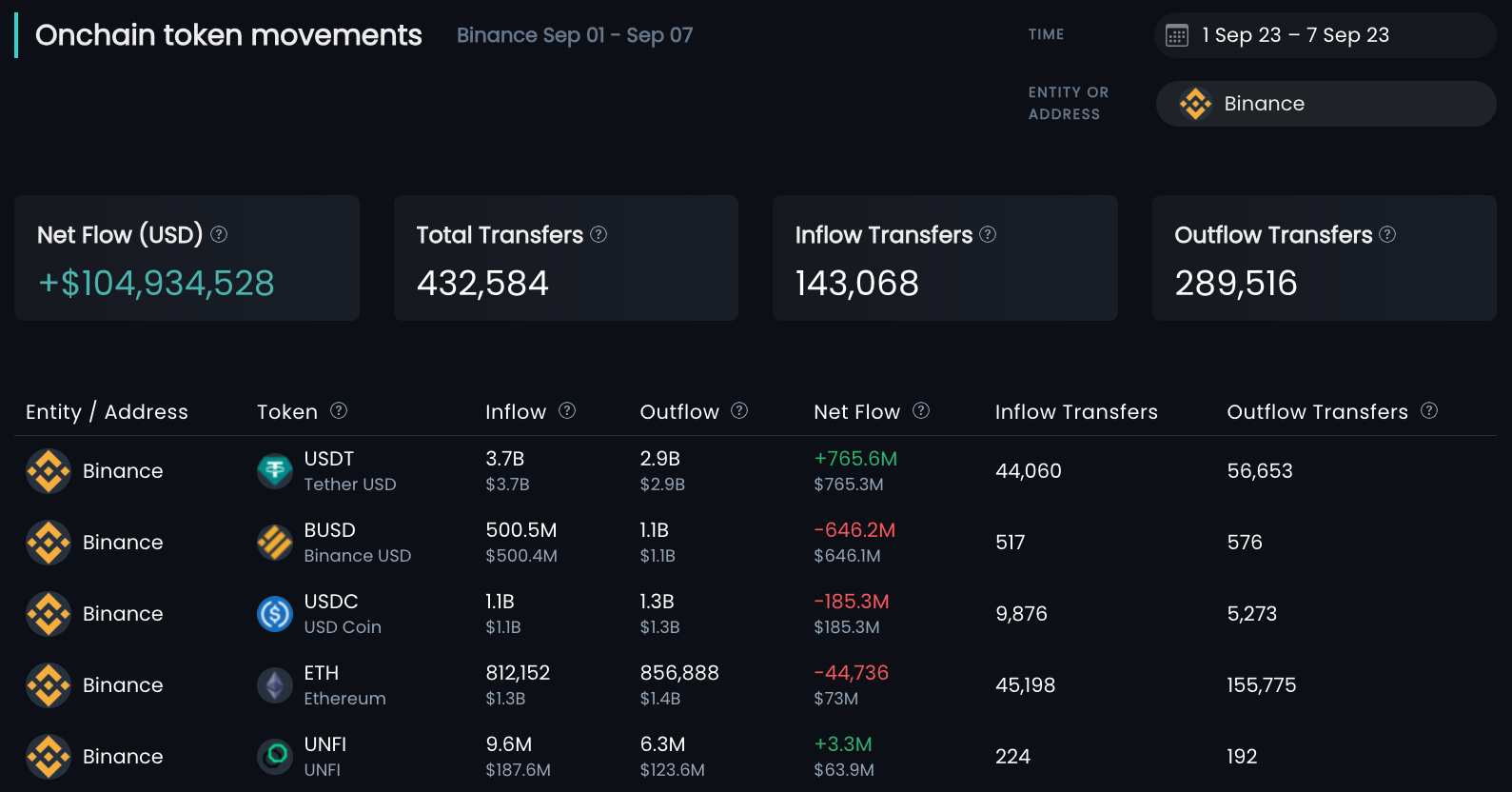Screen dimensions: 1512x792
Task: Sort by Inflow Transfers column header
Action: coord(1076,412)
